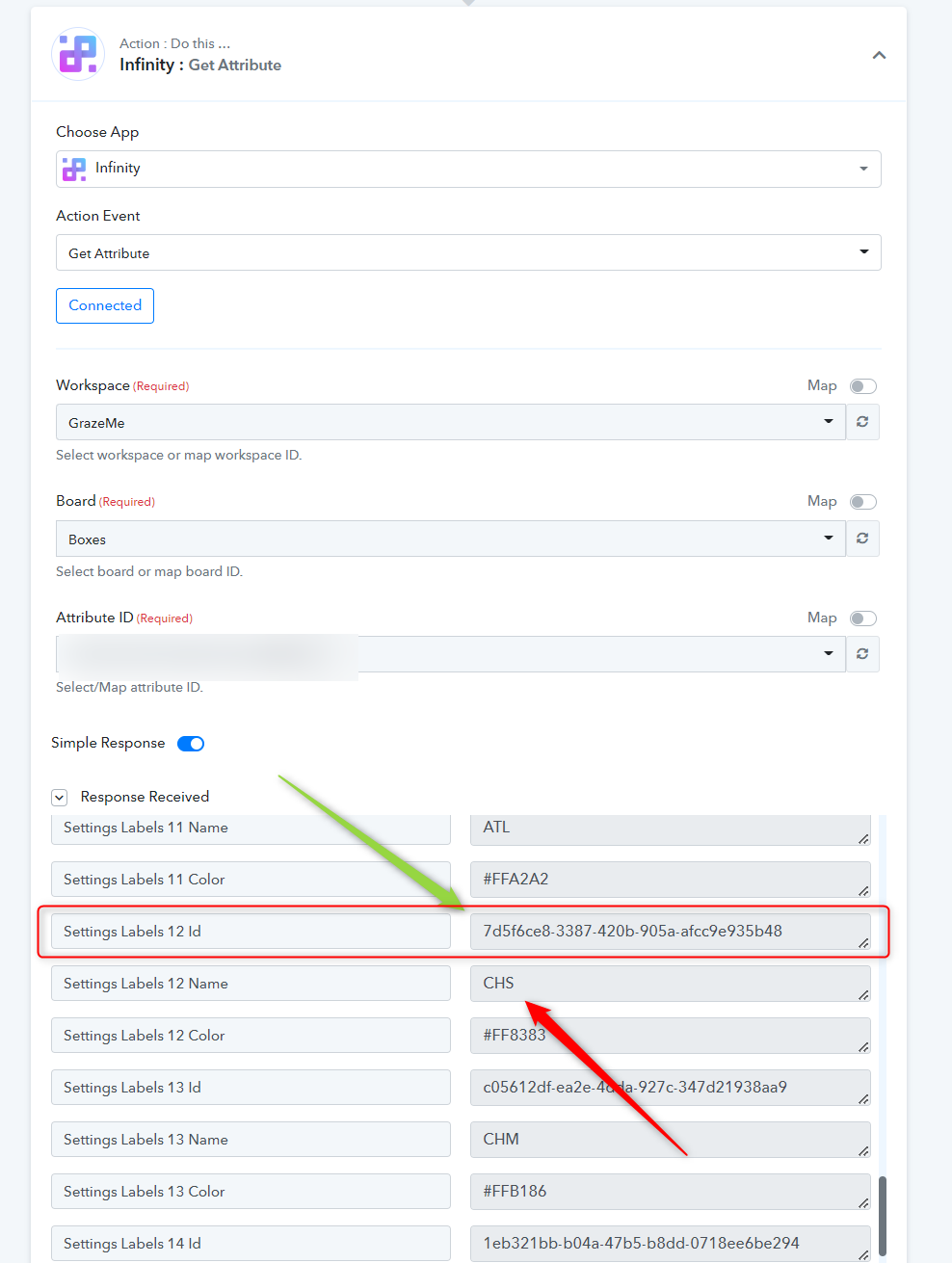Click the Infinity icon in Choose App field
Image resolution: width=952 pixels, height=1263 pixels.
pyautogui.click(x=74, y=169)
